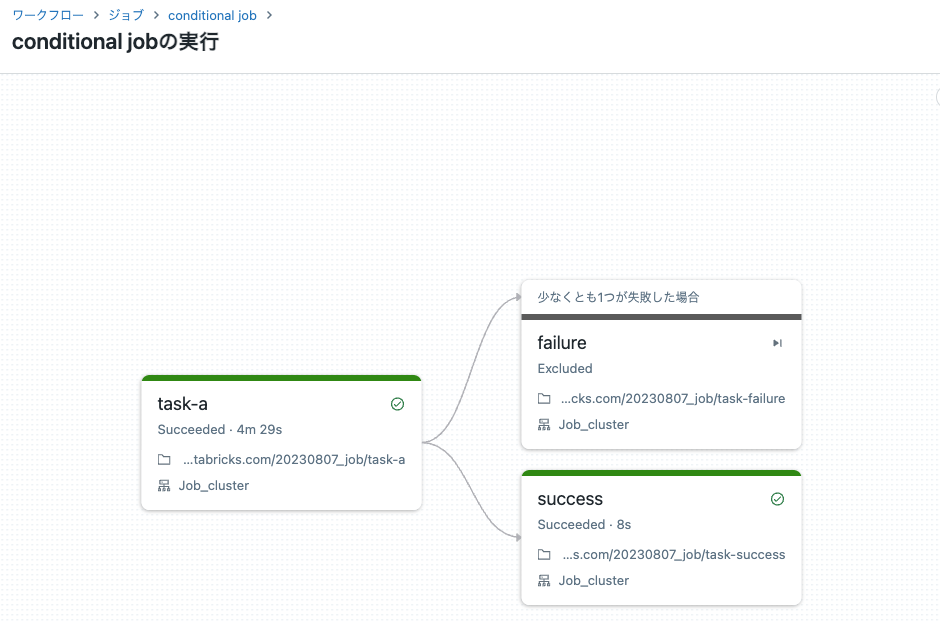Click the task-a success checkmark icon

(397, 404)
